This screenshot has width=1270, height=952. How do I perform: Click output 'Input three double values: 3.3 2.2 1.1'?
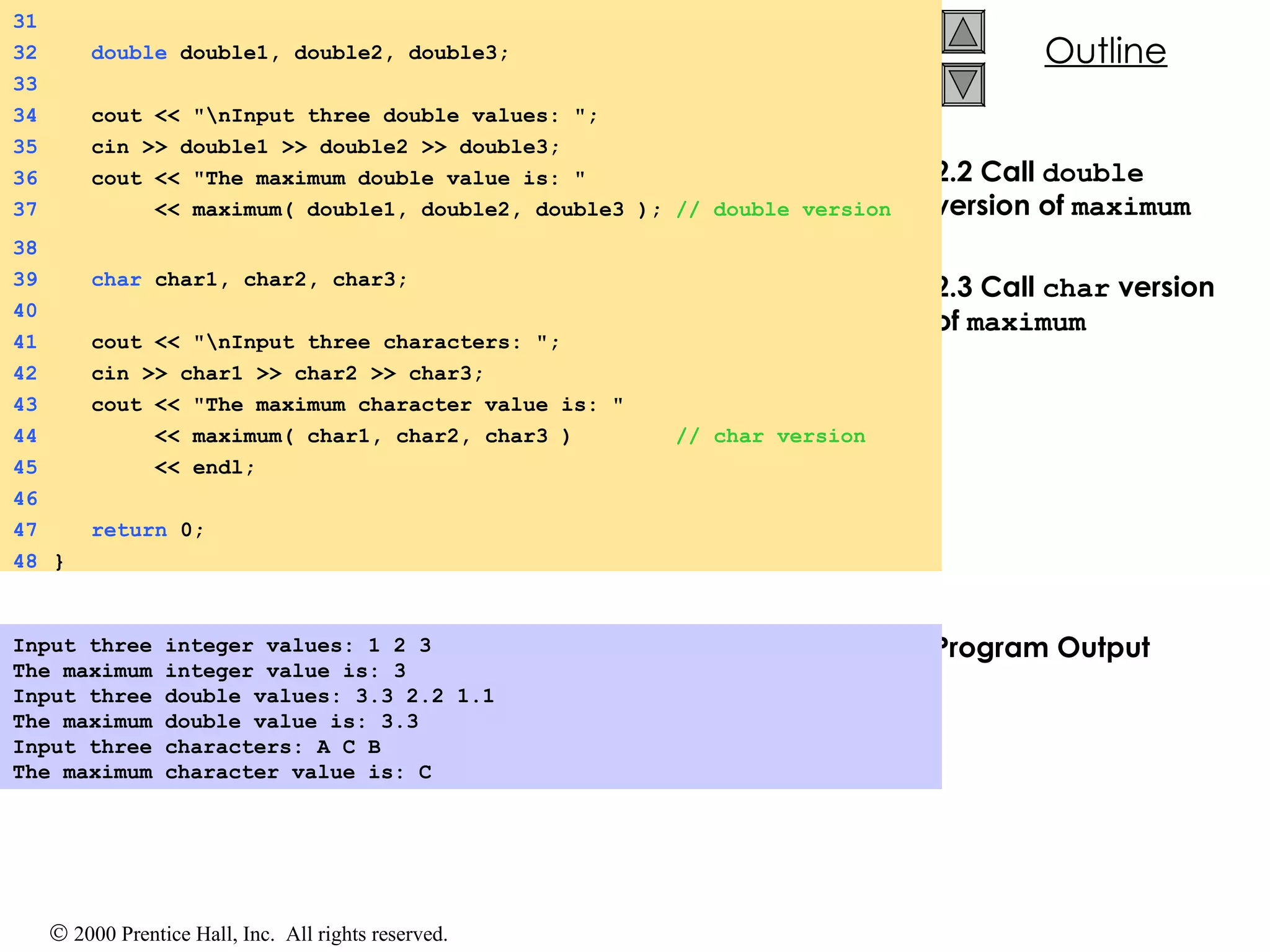pos(254,697)
